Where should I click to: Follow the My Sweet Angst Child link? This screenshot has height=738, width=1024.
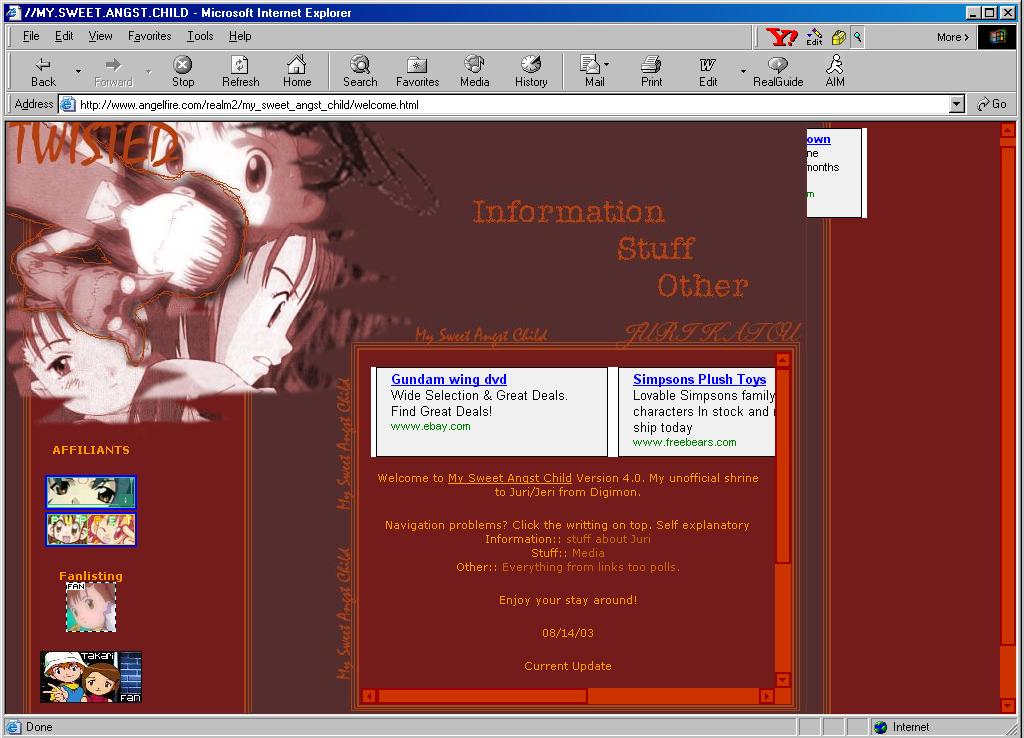pyautogui.click(x=509, y=478)
